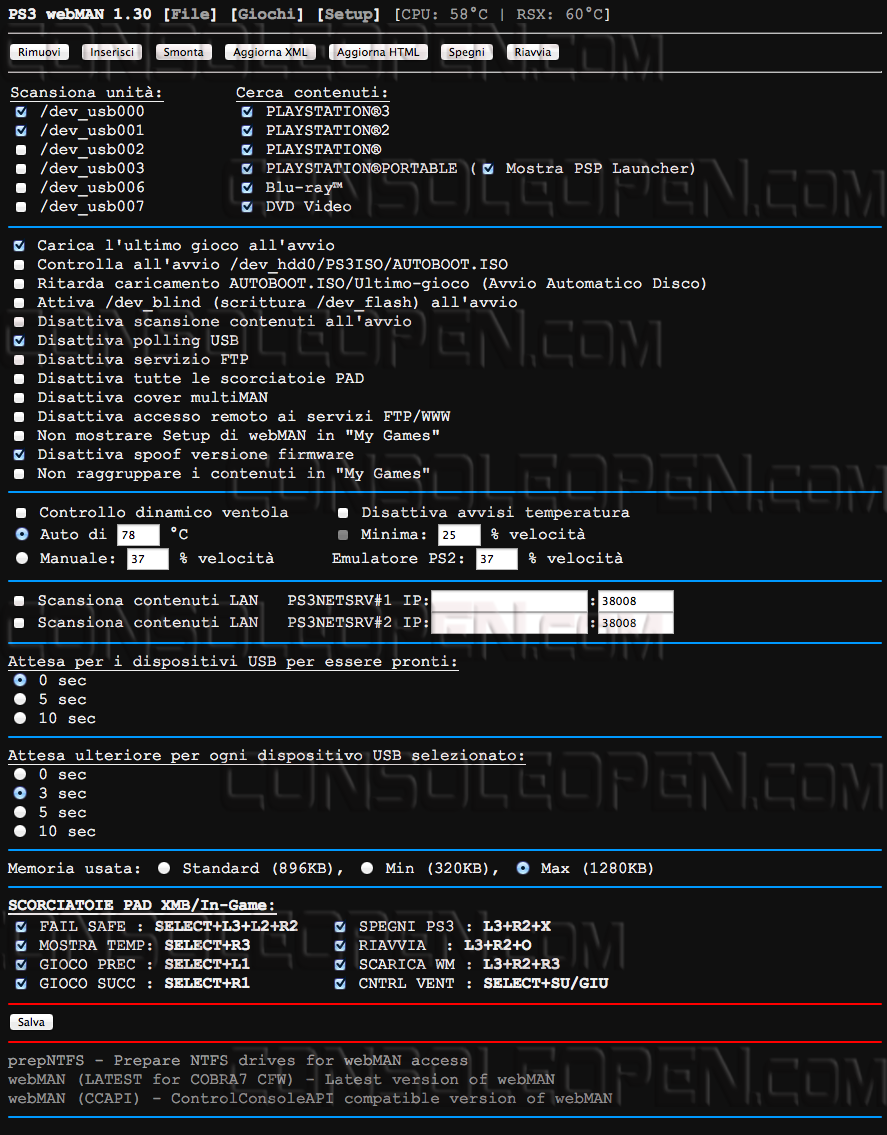Viewport: 887px width, 1135px height.
Task: Open the Setup menu link
Action: (x=348, y=14)
